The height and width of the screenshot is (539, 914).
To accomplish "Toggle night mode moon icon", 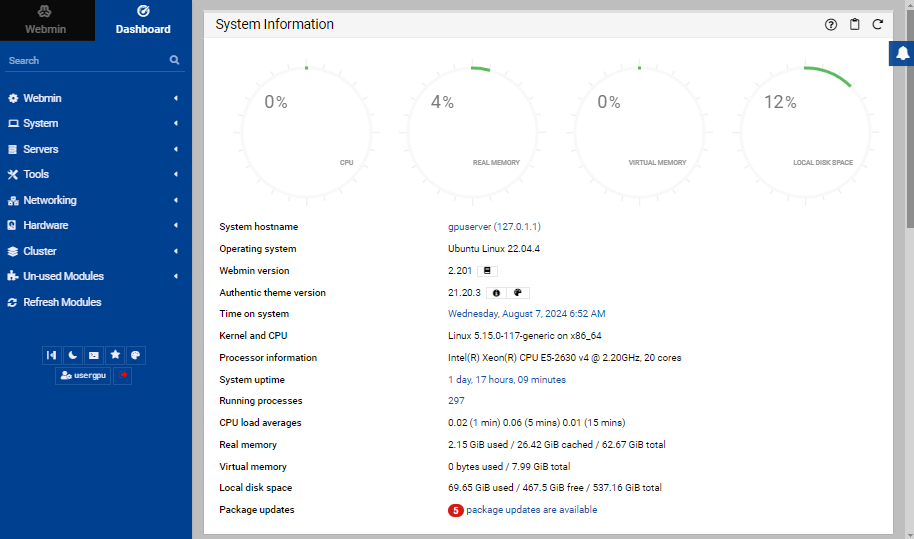I will click(72, 355).
